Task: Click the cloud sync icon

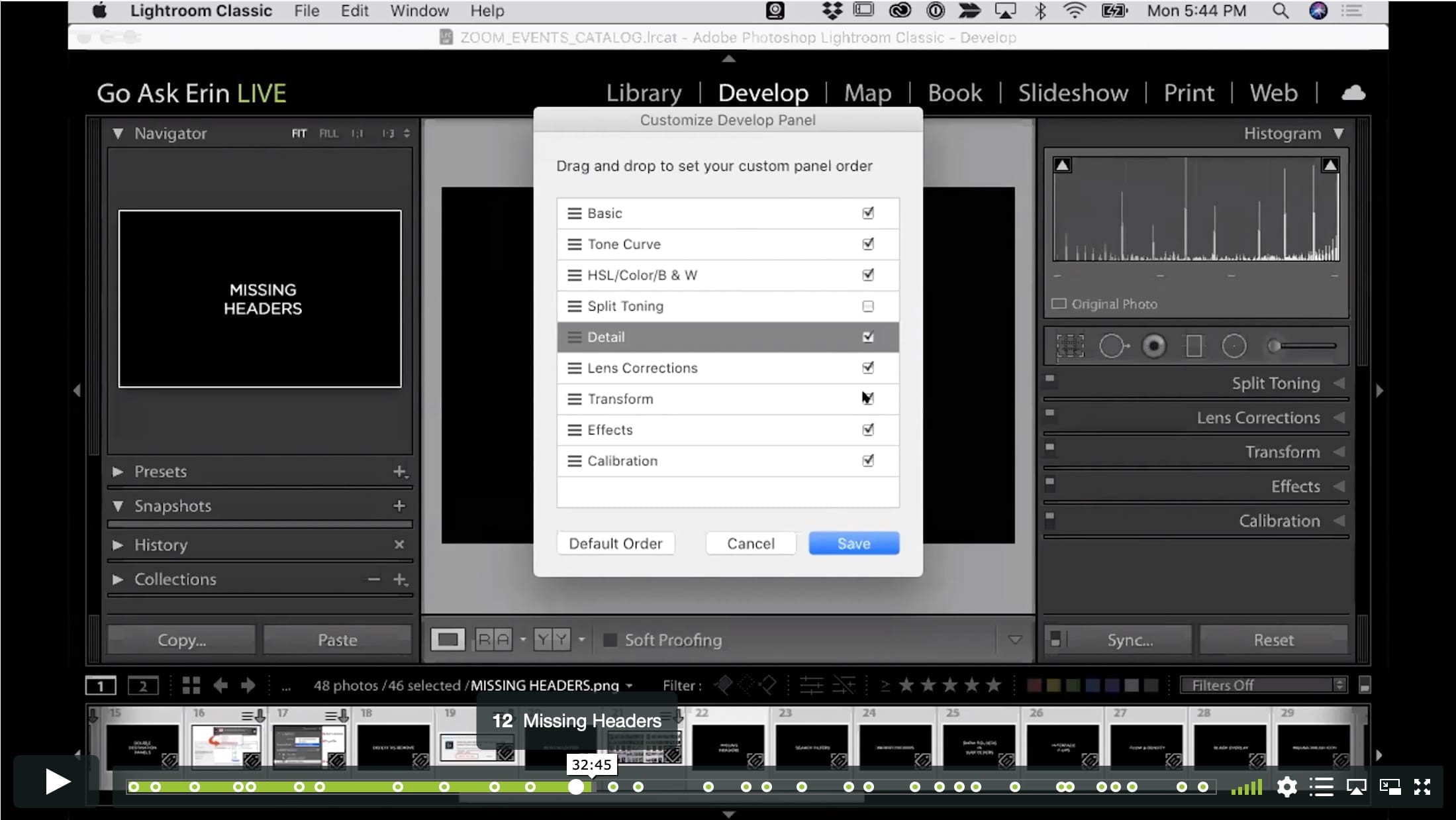Action: 1353,93
